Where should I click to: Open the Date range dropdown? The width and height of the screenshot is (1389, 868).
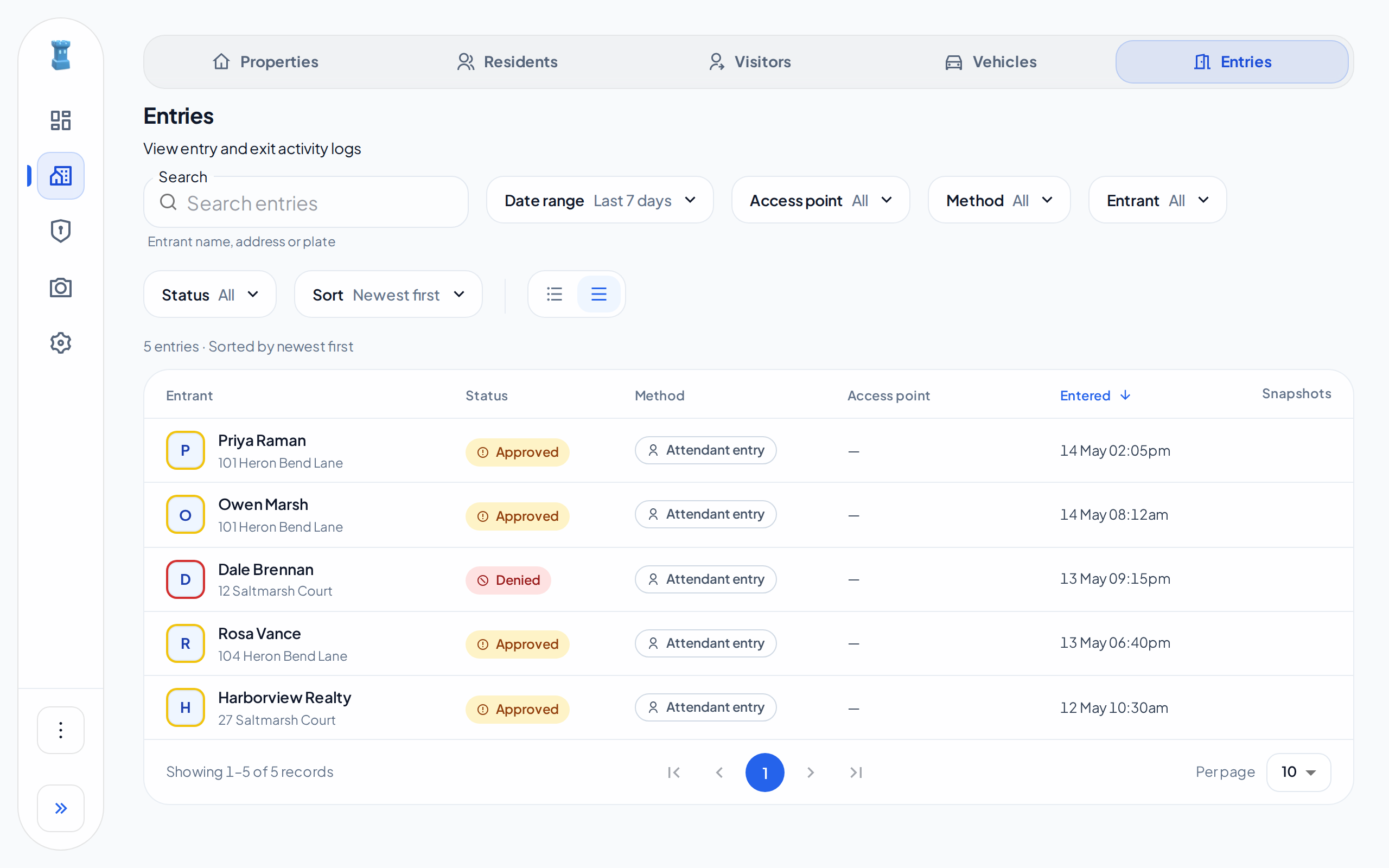(x=600, y=200)
